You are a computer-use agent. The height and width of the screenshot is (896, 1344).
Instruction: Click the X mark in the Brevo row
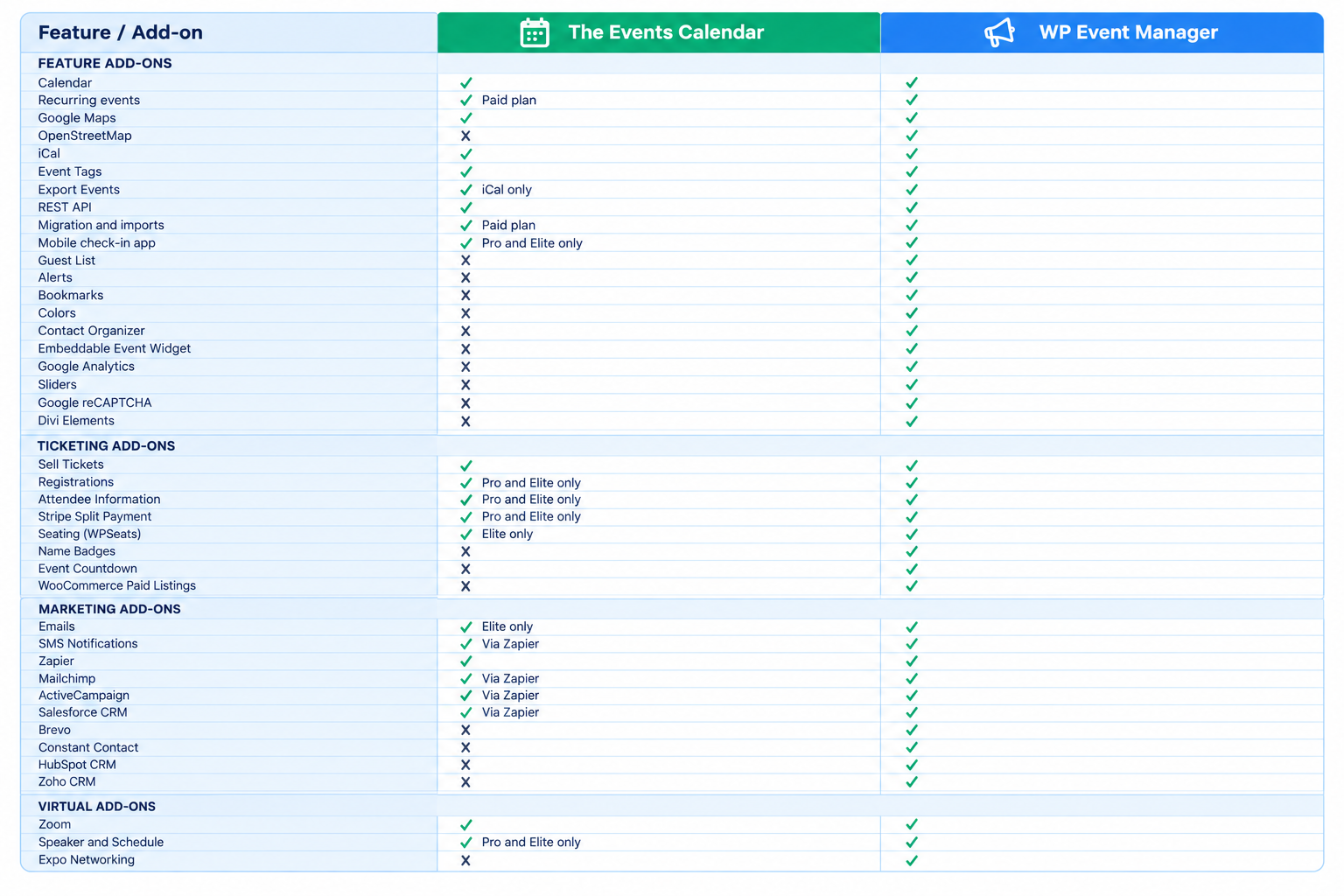tap(465, 730)
